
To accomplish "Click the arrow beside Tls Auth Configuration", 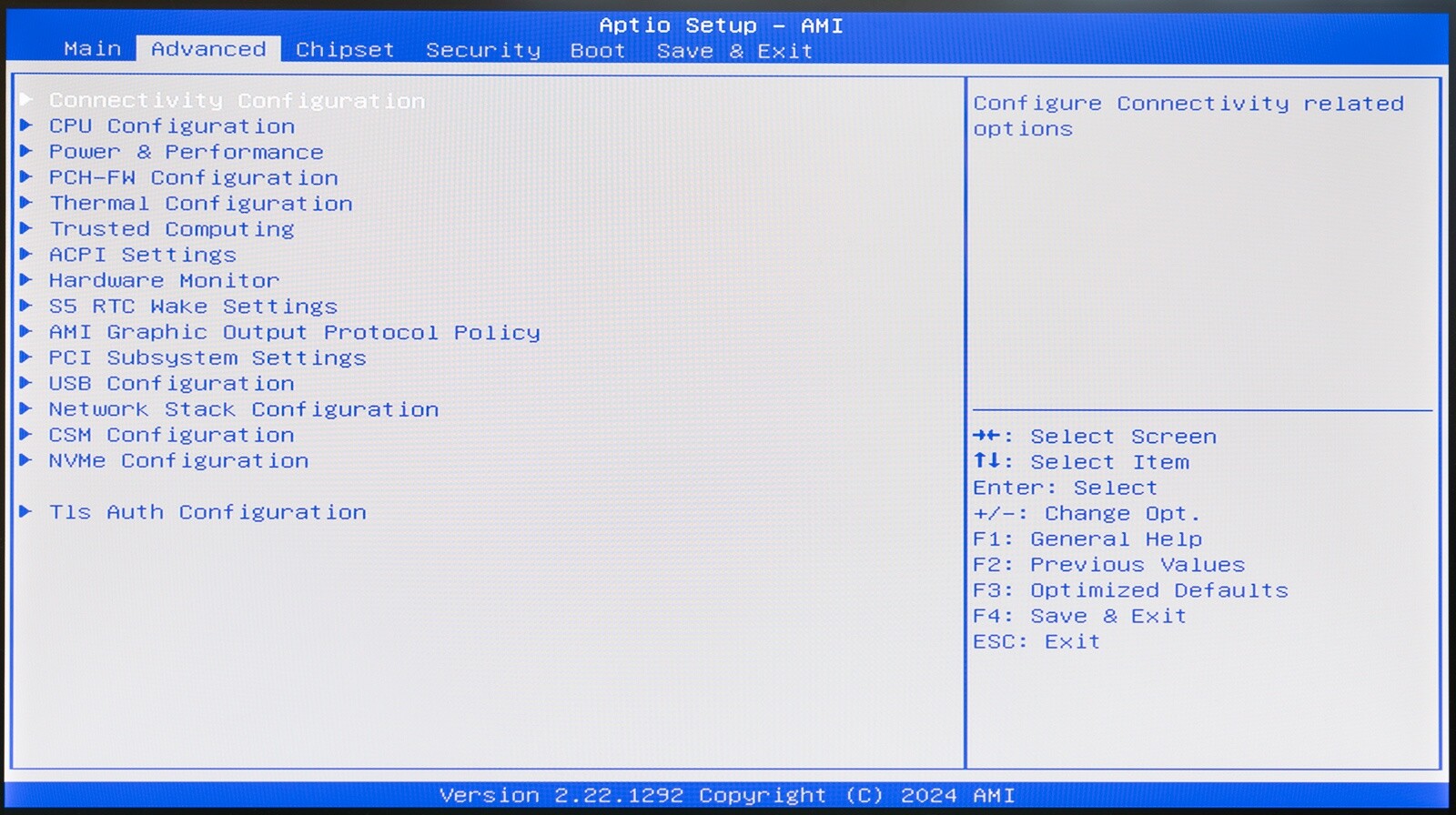I will pos(26,511).
